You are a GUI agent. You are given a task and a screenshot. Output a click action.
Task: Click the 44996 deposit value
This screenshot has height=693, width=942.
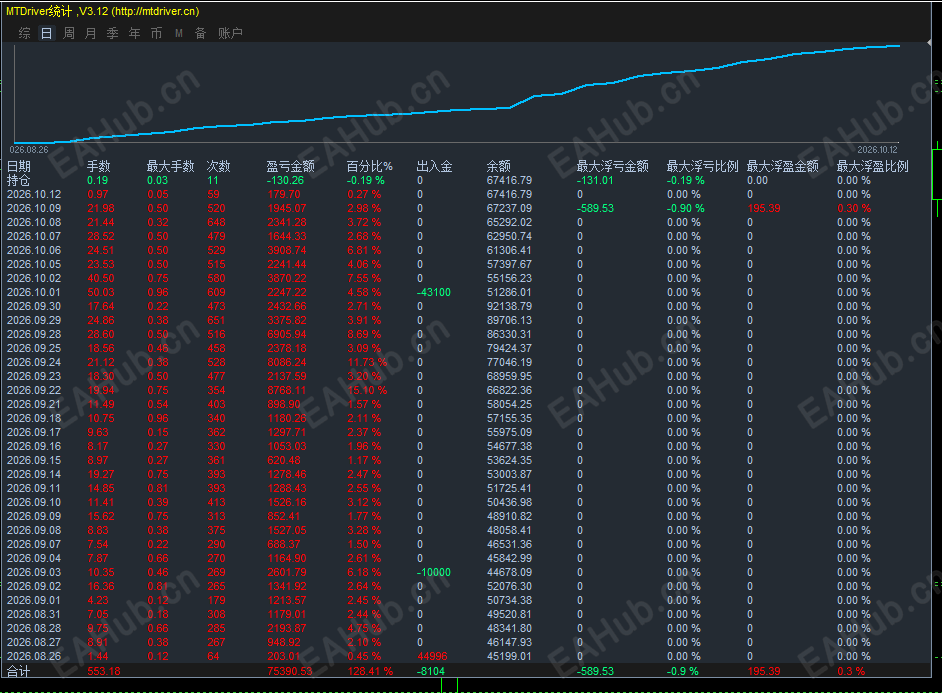(x=432, y=656)
